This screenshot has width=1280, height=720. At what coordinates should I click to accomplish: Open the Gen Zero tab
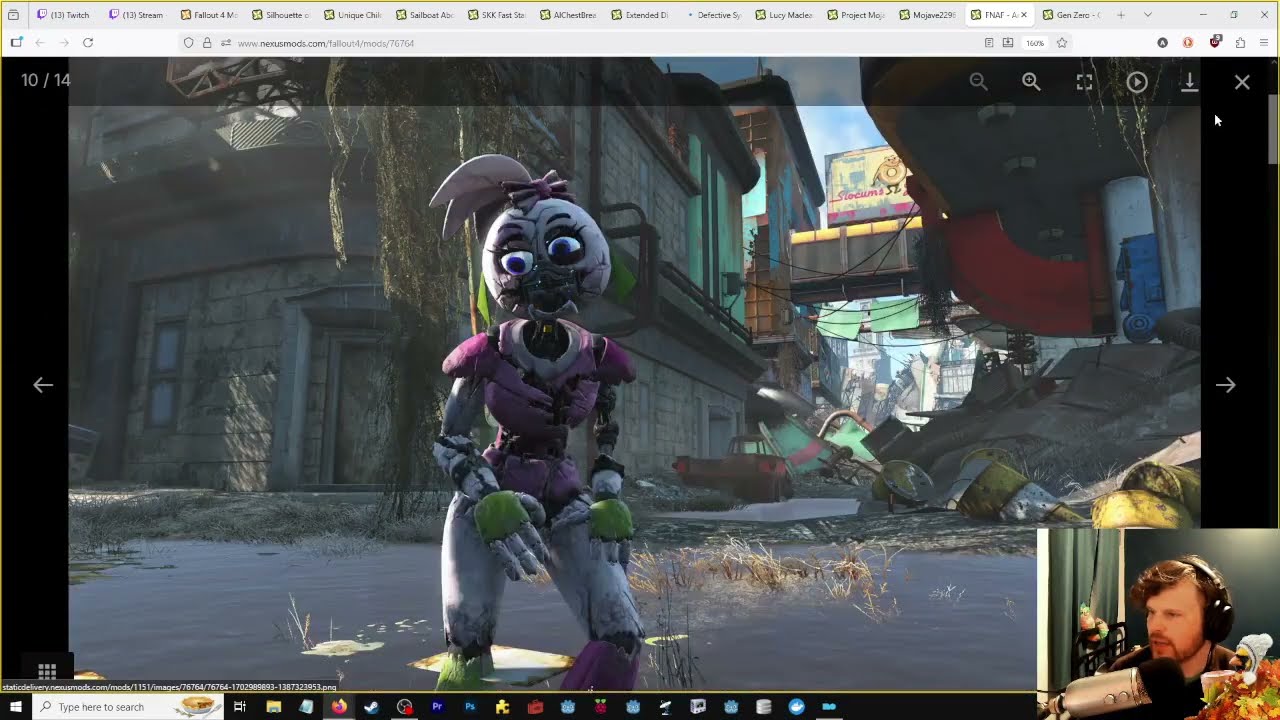pos(1072,15)
